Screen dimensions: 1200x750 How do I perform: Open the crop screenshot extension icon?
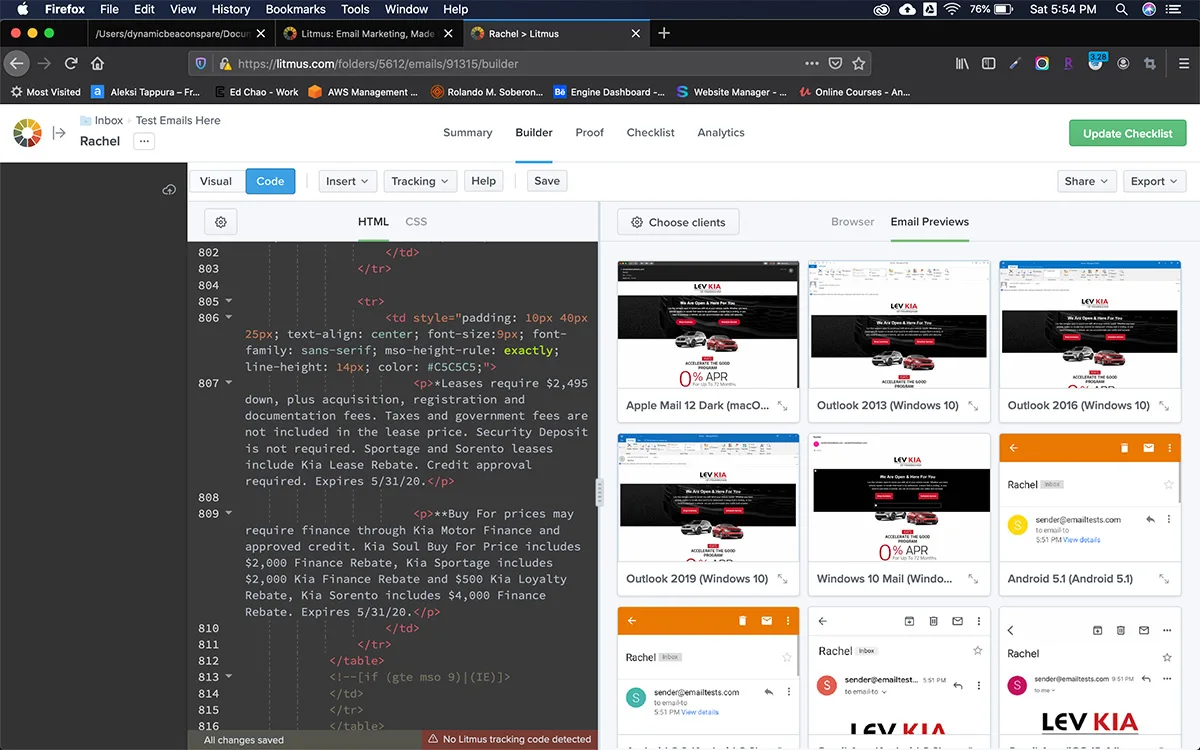1150,63
